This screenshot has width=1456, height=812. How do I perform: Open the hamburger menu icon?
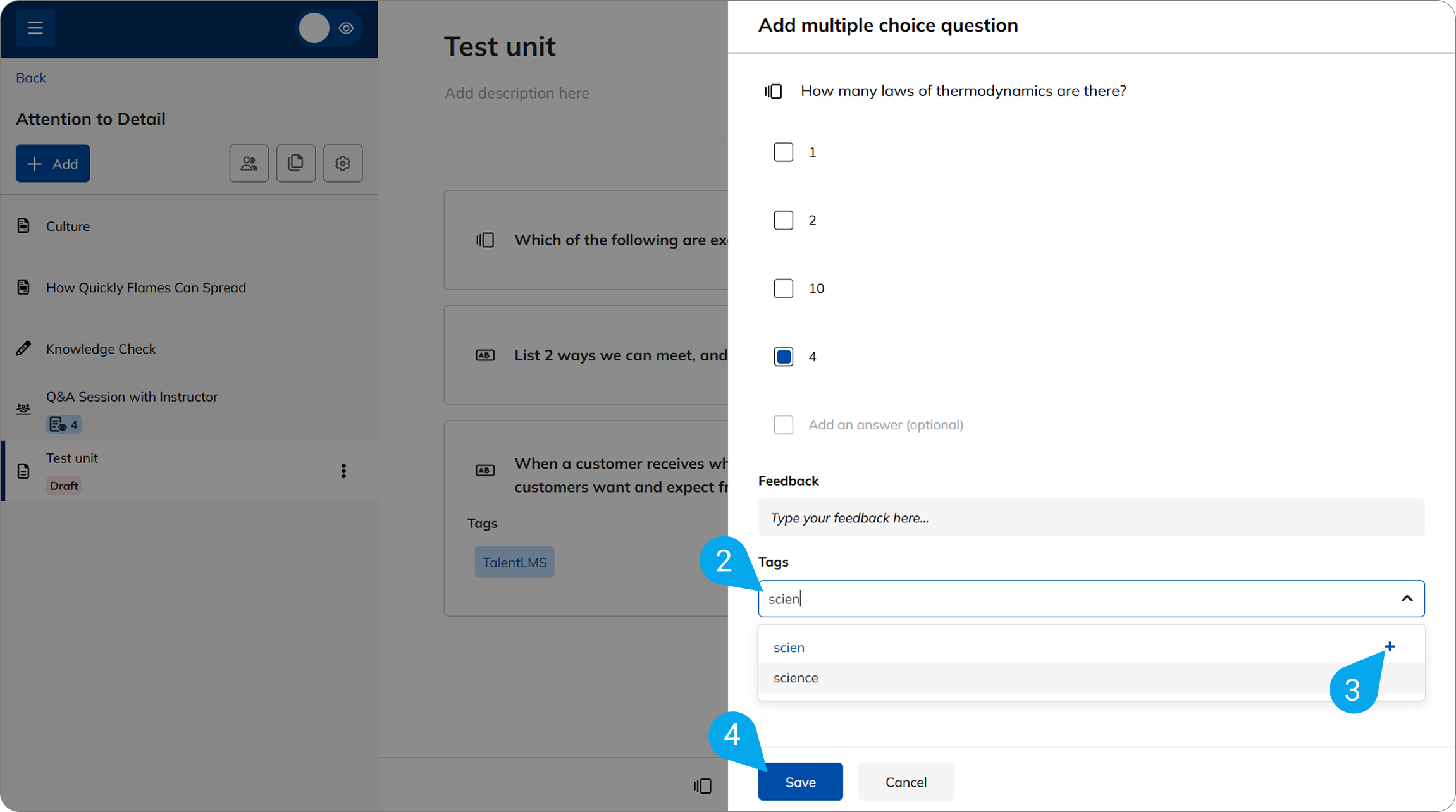(35, 28)
